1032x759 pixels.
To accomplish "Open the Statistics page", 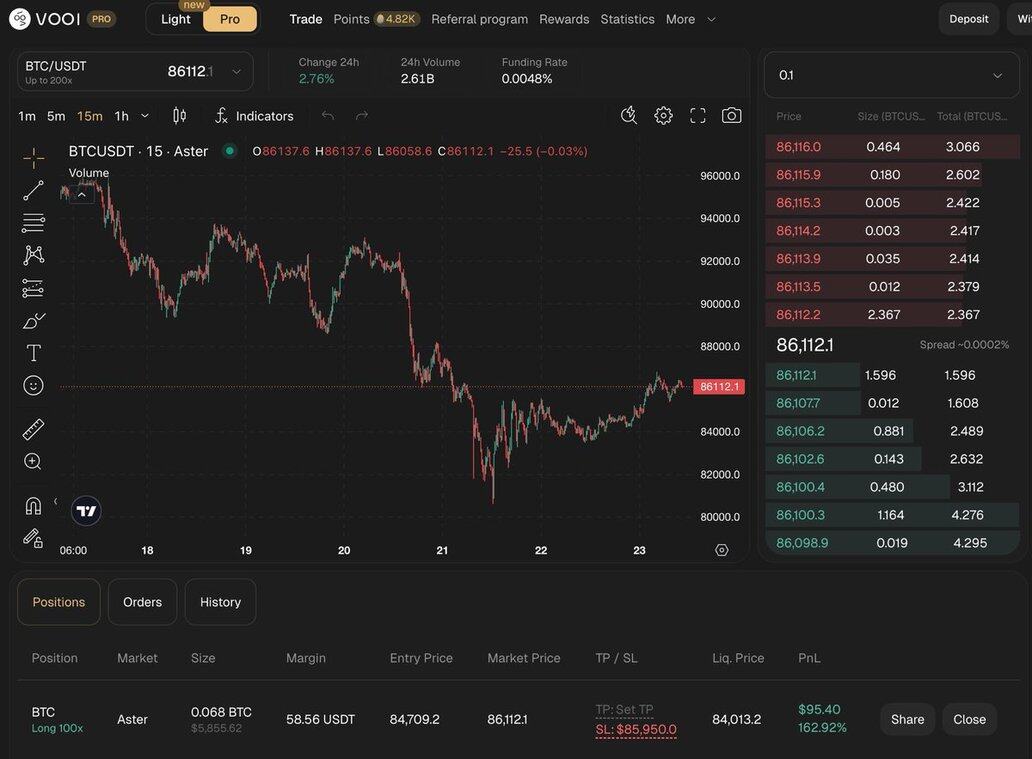I will point(627,19).
